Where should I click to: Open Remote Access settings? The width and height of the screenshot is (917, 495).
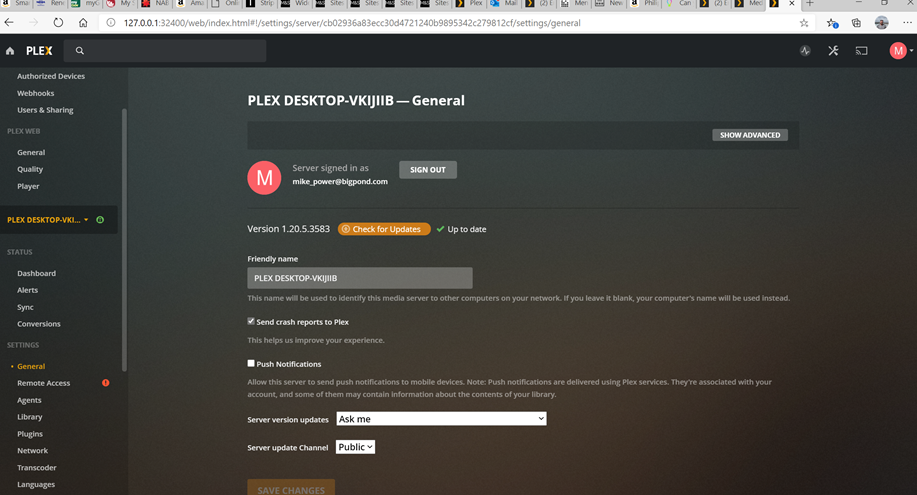click(43, 383)
